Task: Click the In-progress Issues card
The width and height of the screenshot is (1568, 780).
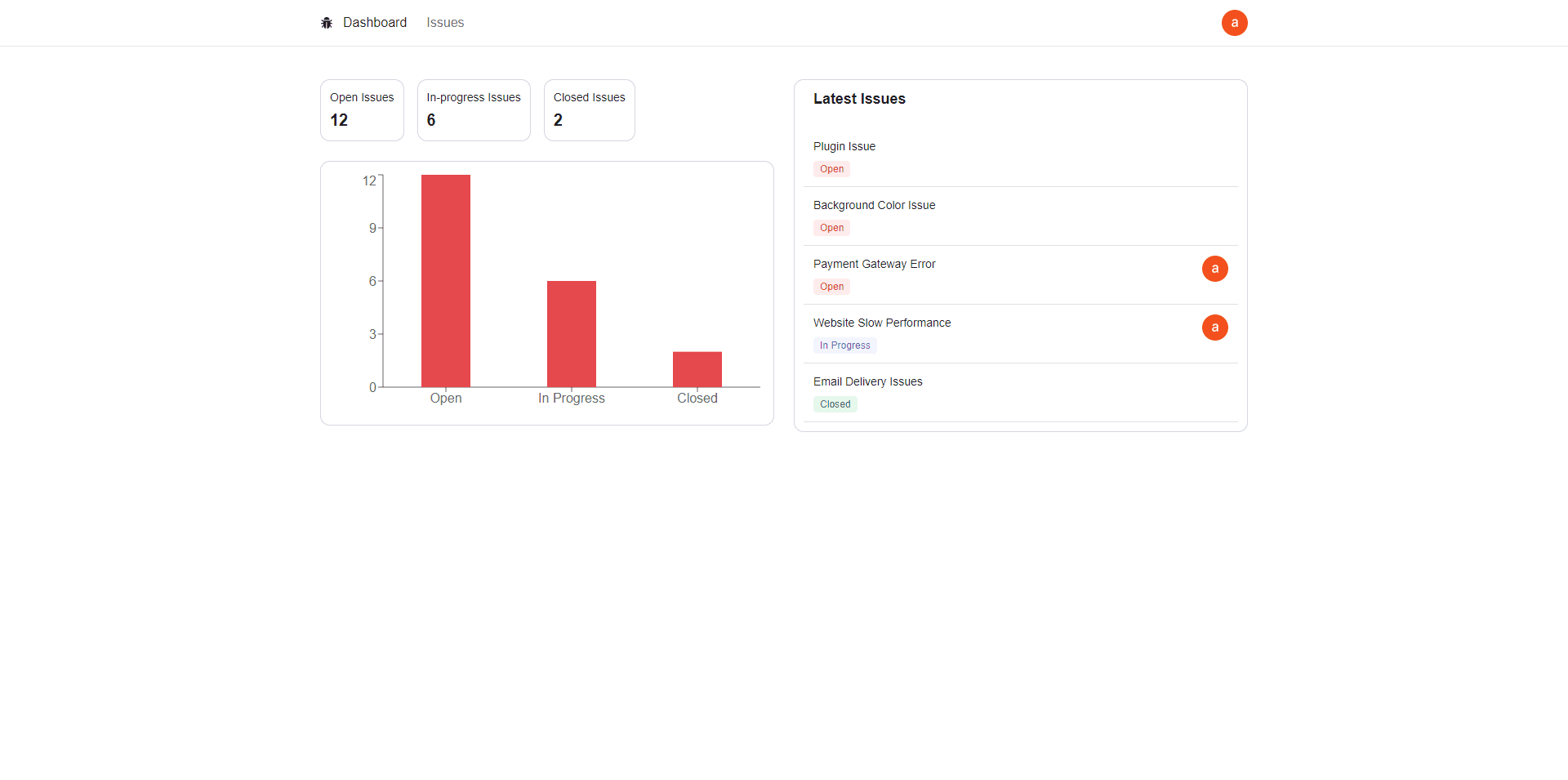Action: tap(474, 109)
